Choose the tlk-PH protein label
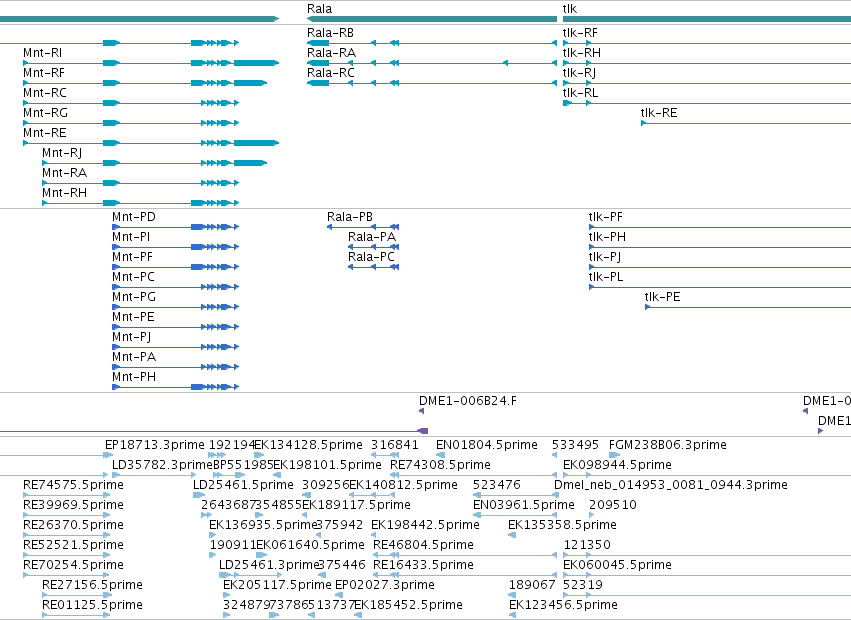This screenshot has width=851, height=620. [607, 238]
